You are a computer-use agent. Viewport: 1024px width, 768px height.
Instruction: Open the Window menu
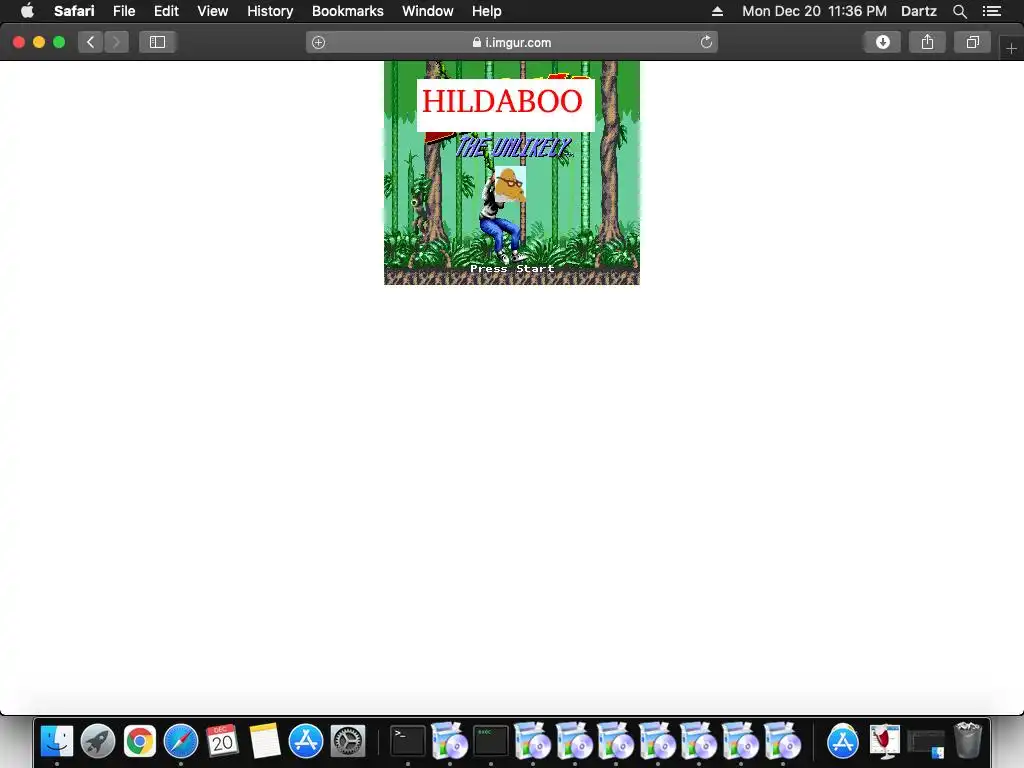click(428, 11)
